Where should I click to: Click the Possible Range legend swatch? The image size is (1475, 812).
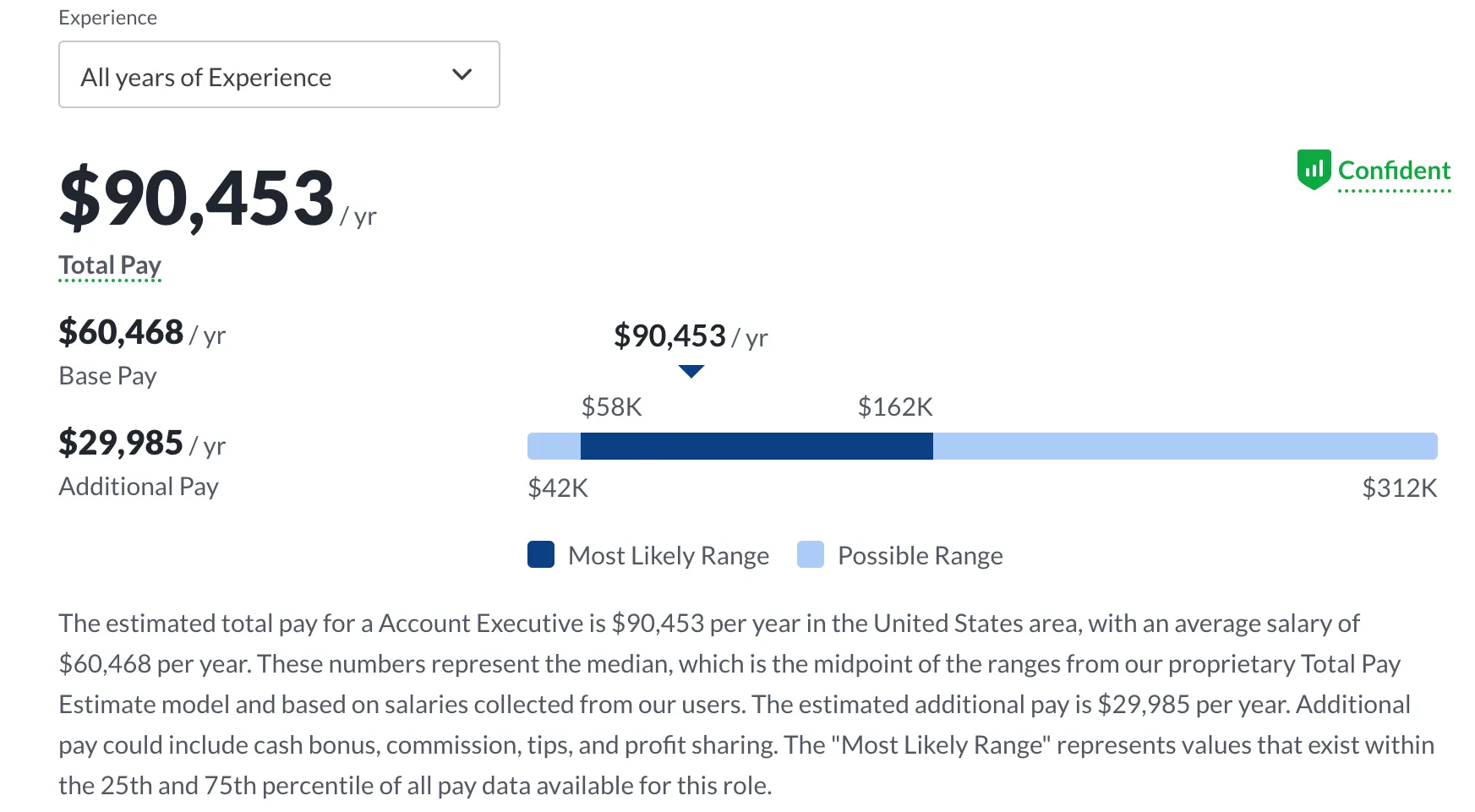(811, 555)
